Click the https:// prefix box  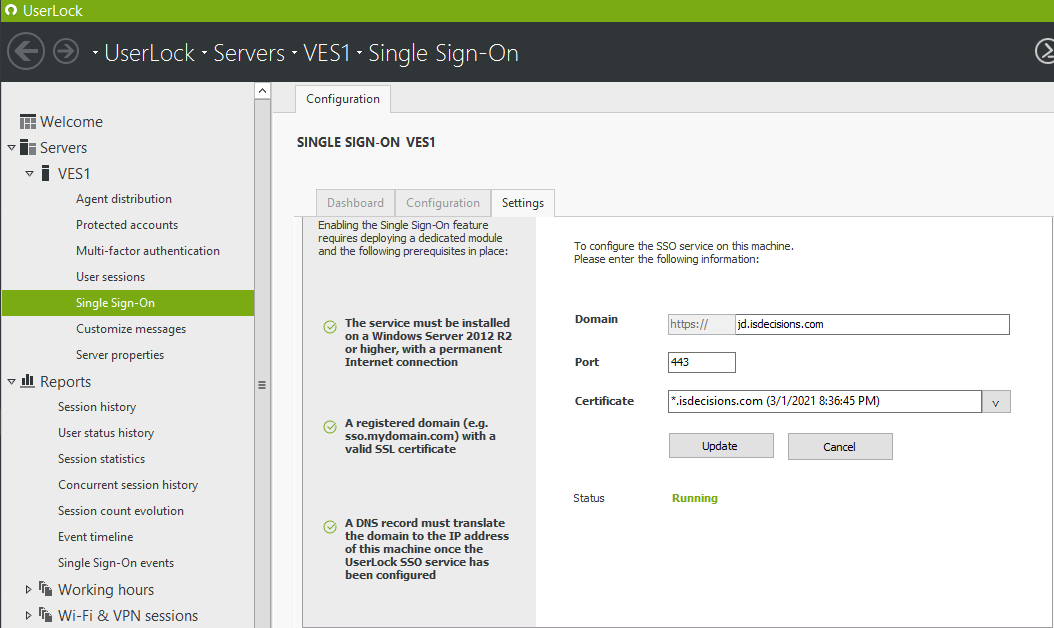pyautogui.click(x=701, y=324)
